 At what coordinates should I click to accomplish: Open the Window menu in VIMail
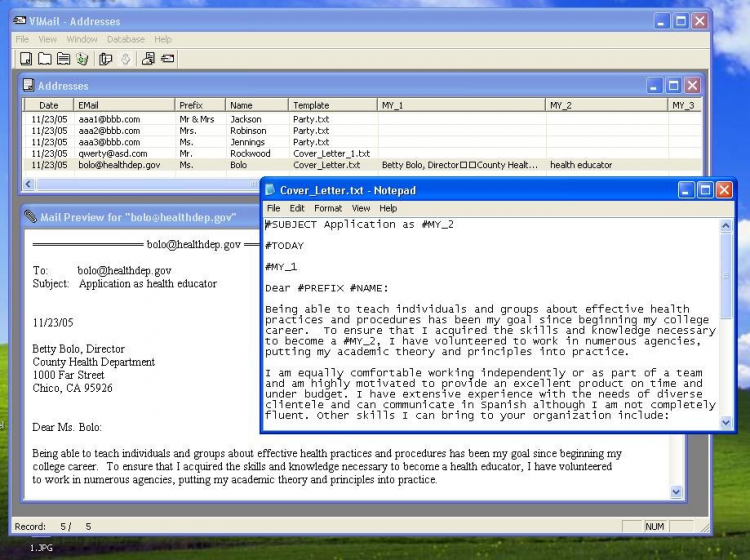(x=82, y=39)
